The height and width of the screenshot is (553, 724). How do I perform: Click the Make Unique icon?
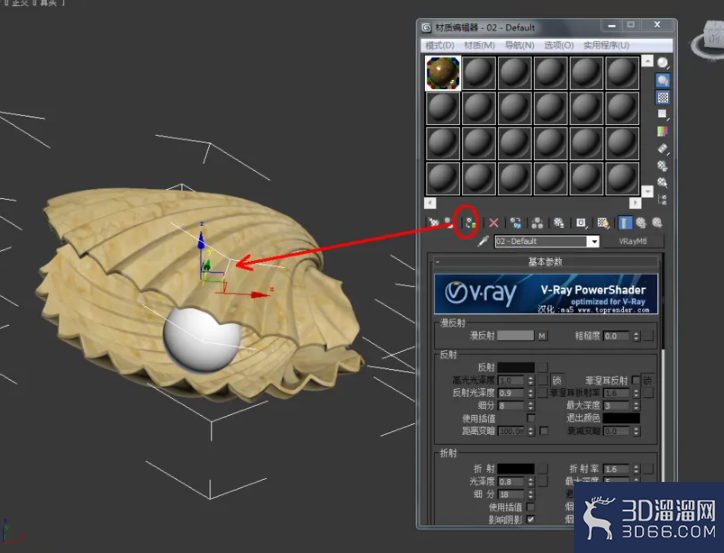click(537, 223)
